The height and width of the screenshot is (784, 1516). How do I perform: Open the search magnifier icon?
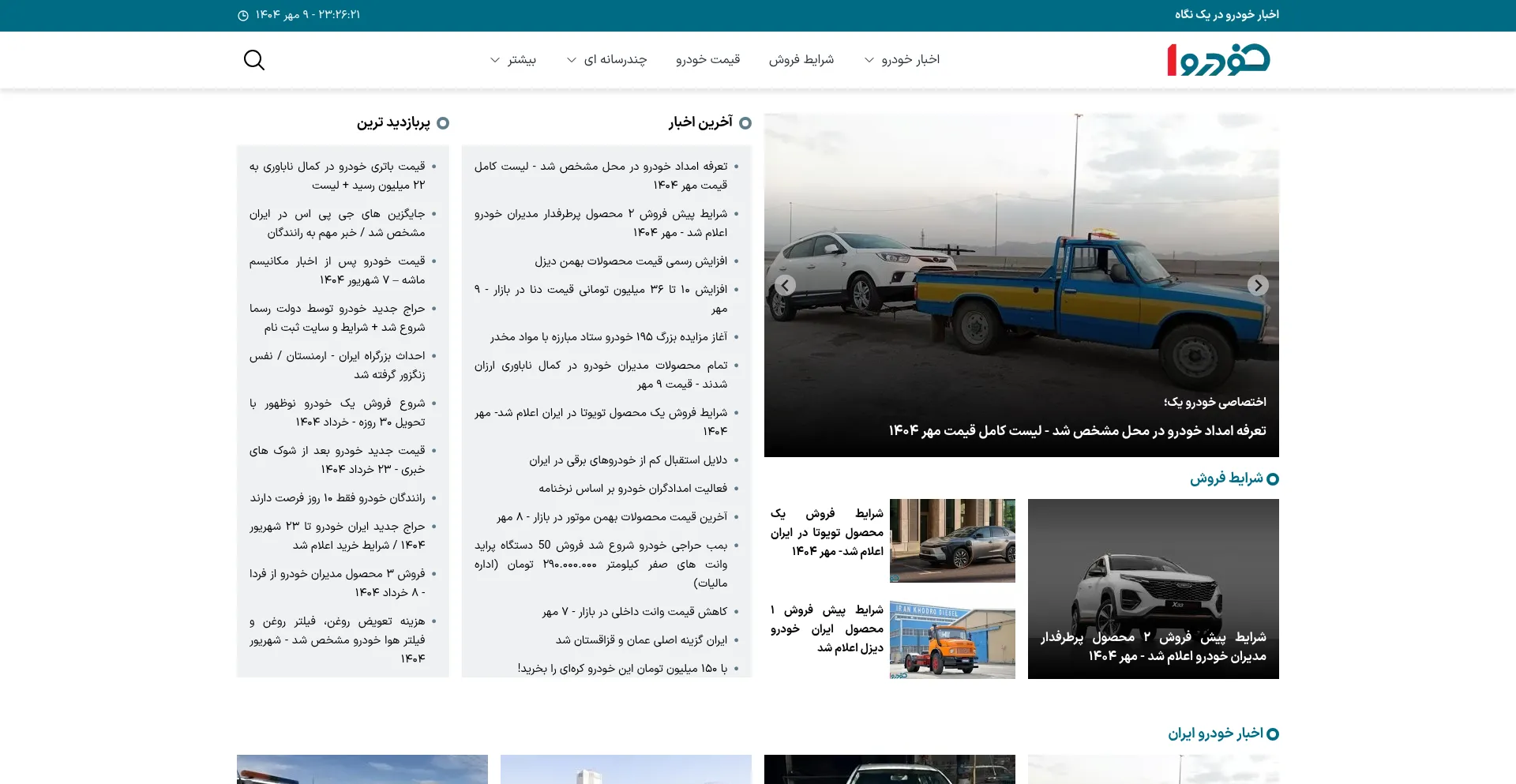pyautogui.click(x=253, y=60)
